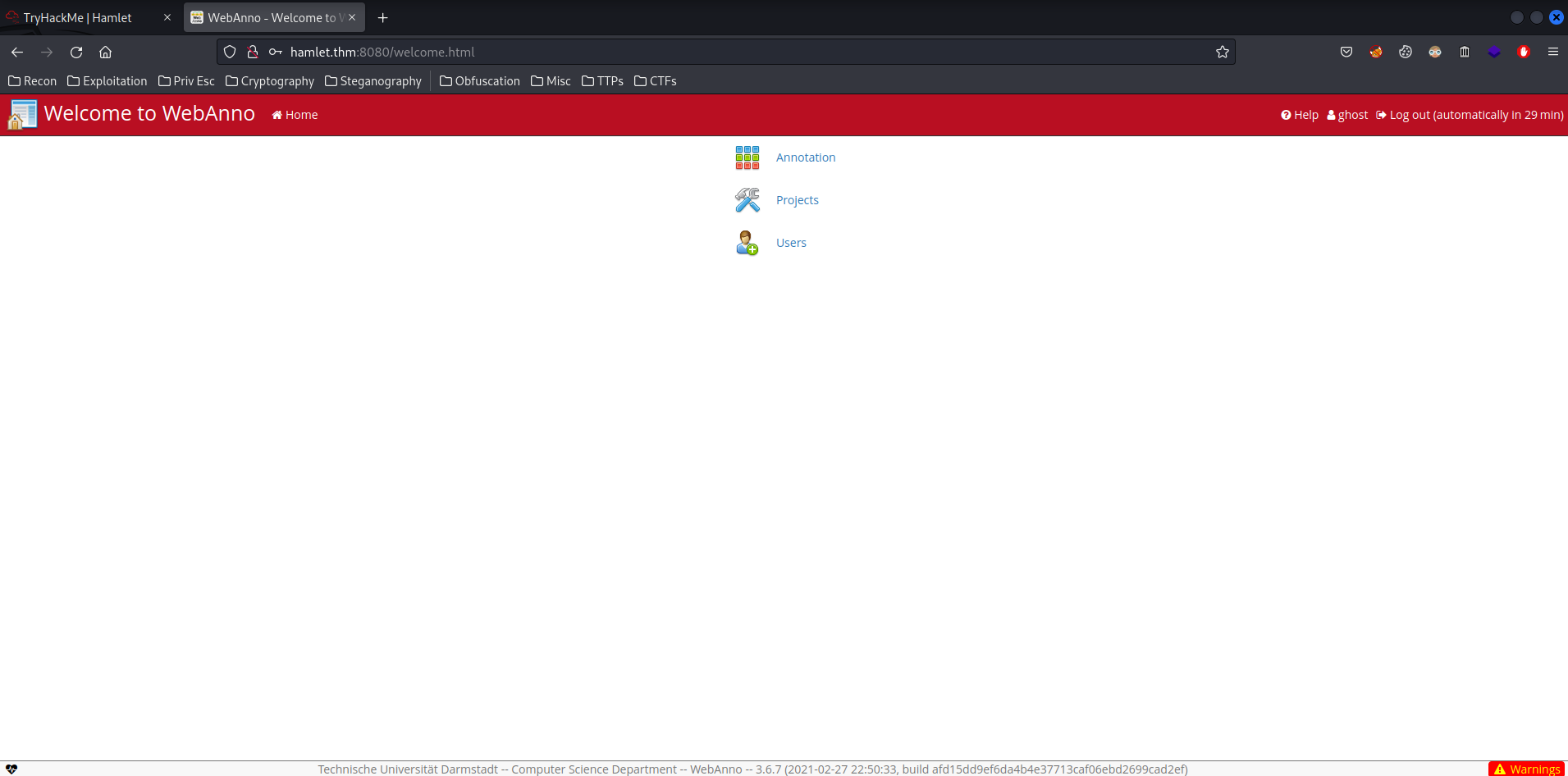
Task: Open Help in the header
Action: click(1300, 115)
